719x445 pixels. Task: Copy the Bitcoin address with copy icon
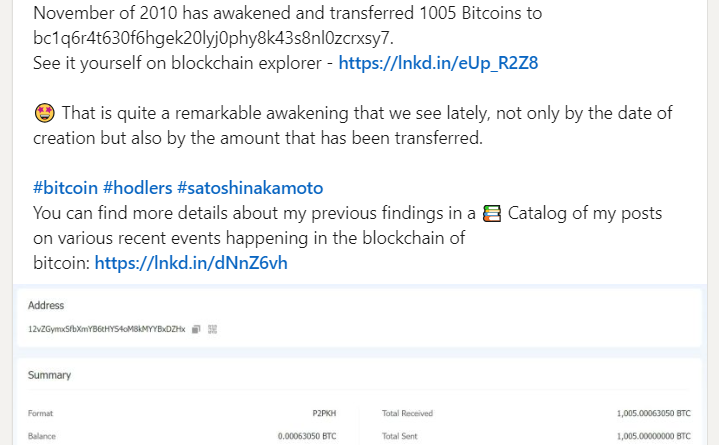[197, 329]
